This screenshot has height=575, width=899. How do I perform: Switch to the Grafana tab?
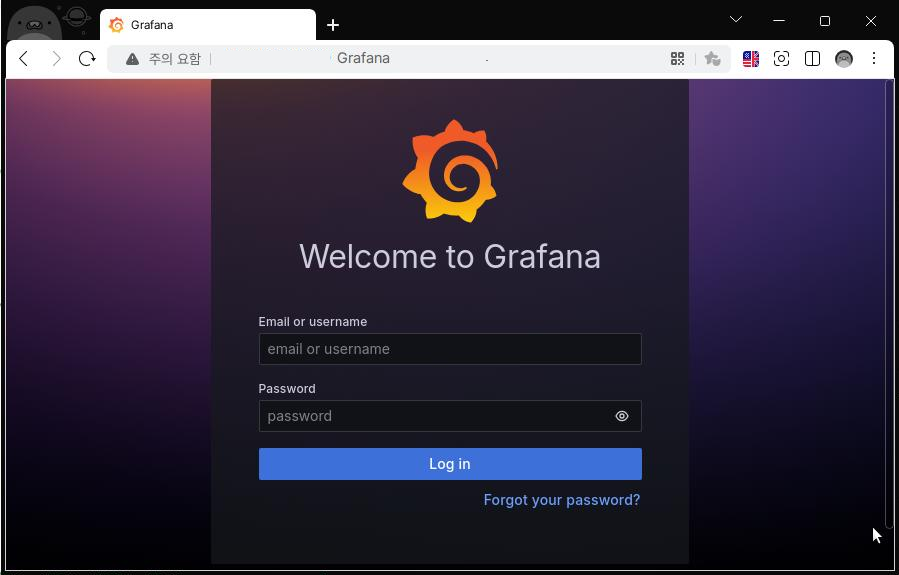pyautogui.click(x=208, y=25)
